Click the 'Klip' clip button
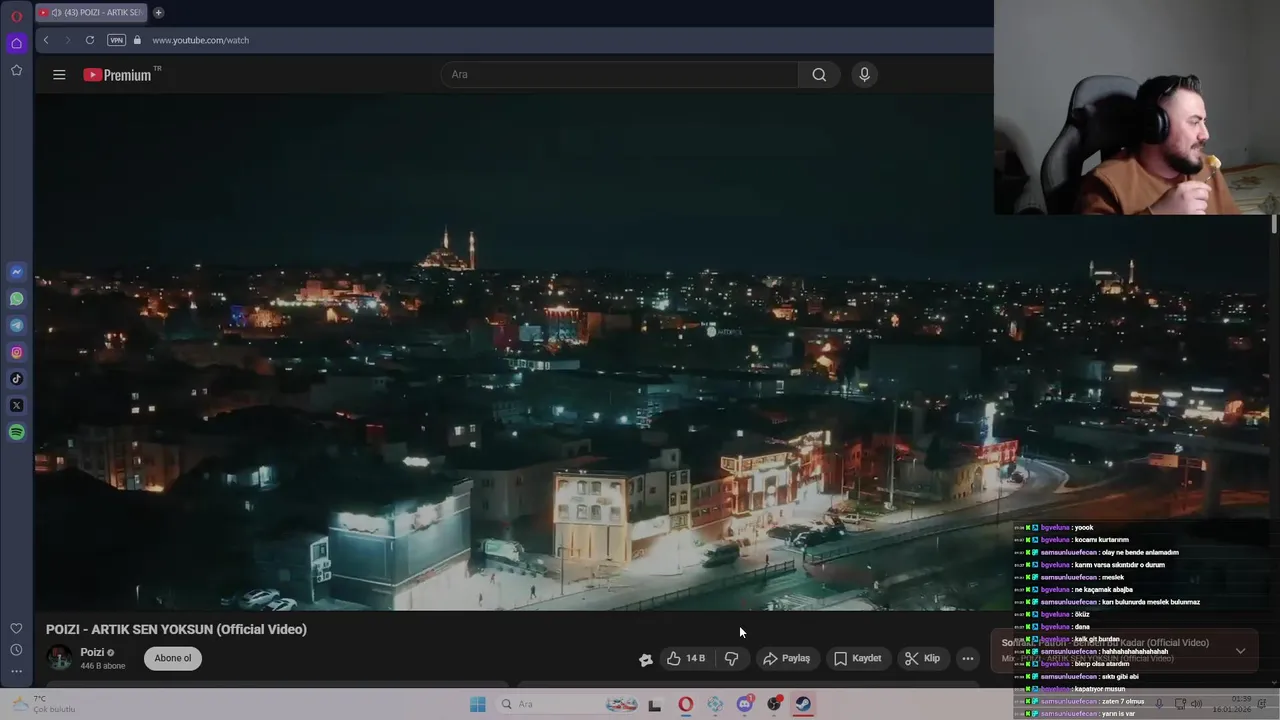 [x=922, y=658]
